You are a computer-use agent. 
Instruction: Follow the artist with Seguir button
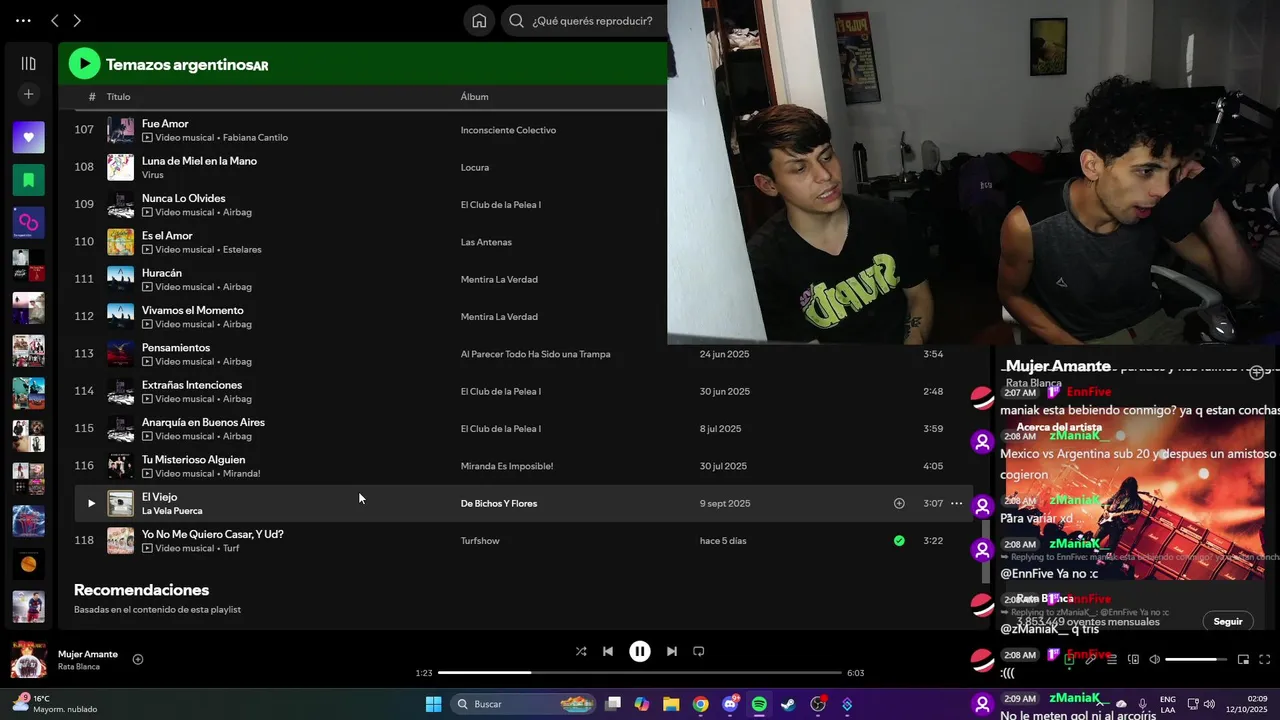click(x=1228, y=621)
